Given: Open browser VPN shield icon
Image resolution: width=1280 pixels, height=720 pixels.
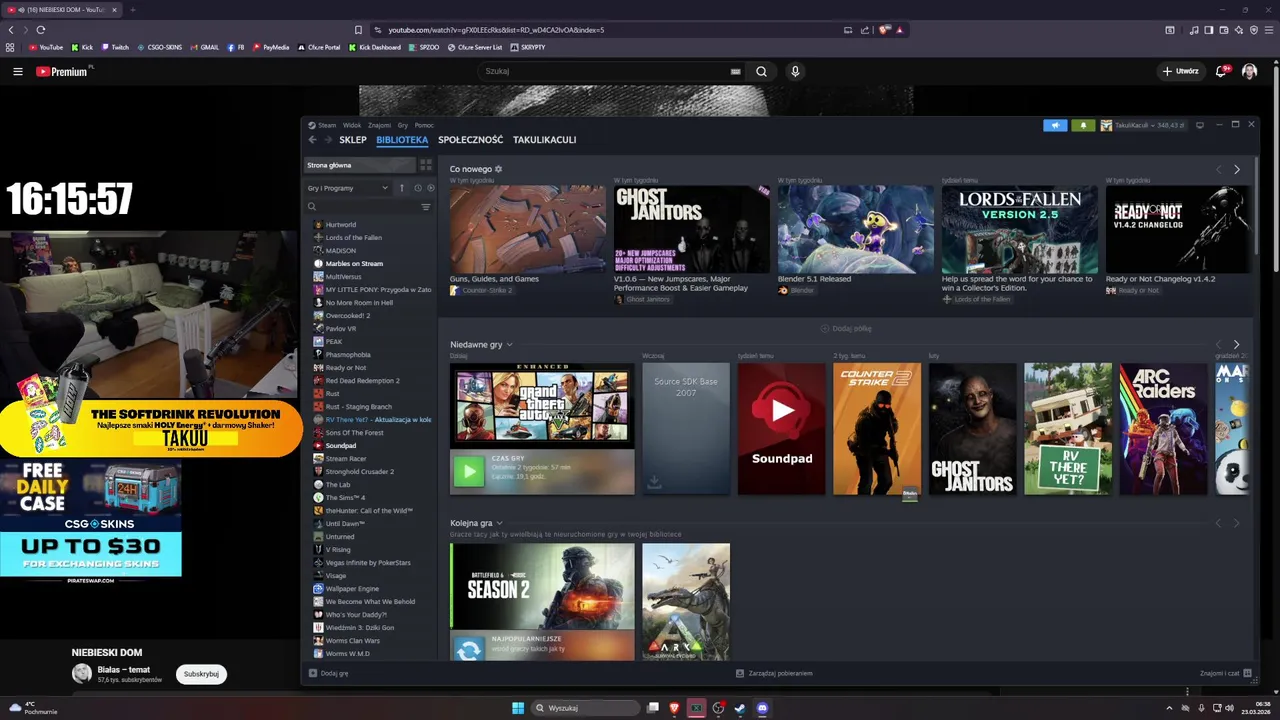Looking at the screenshot, I should pos(1254,30).
